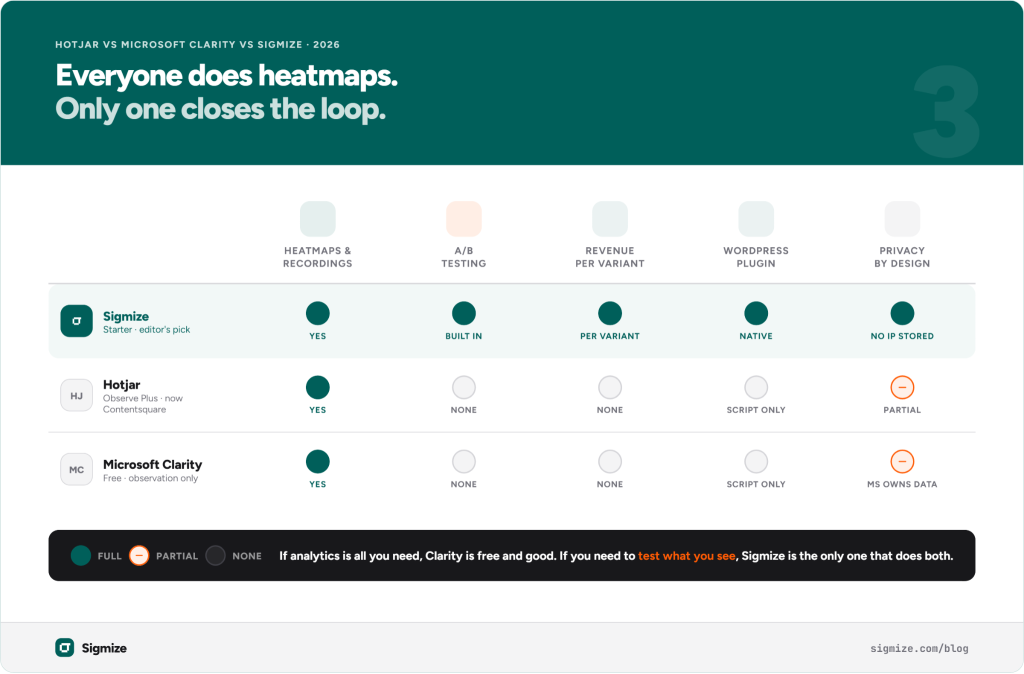1024x674 pixels.
Task: Click the 'FULL' legend label
Action: point(110,556)
